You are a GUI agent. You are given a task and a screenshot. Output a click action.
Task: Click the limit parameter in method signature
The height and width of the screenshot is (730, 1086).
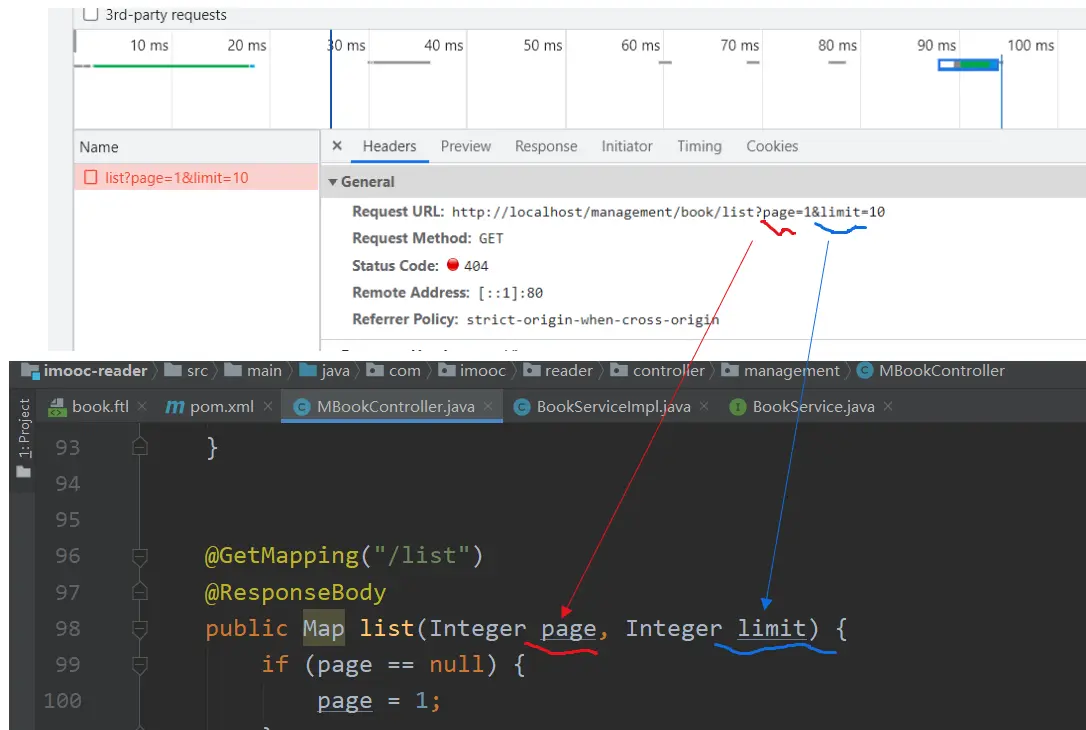771,628
